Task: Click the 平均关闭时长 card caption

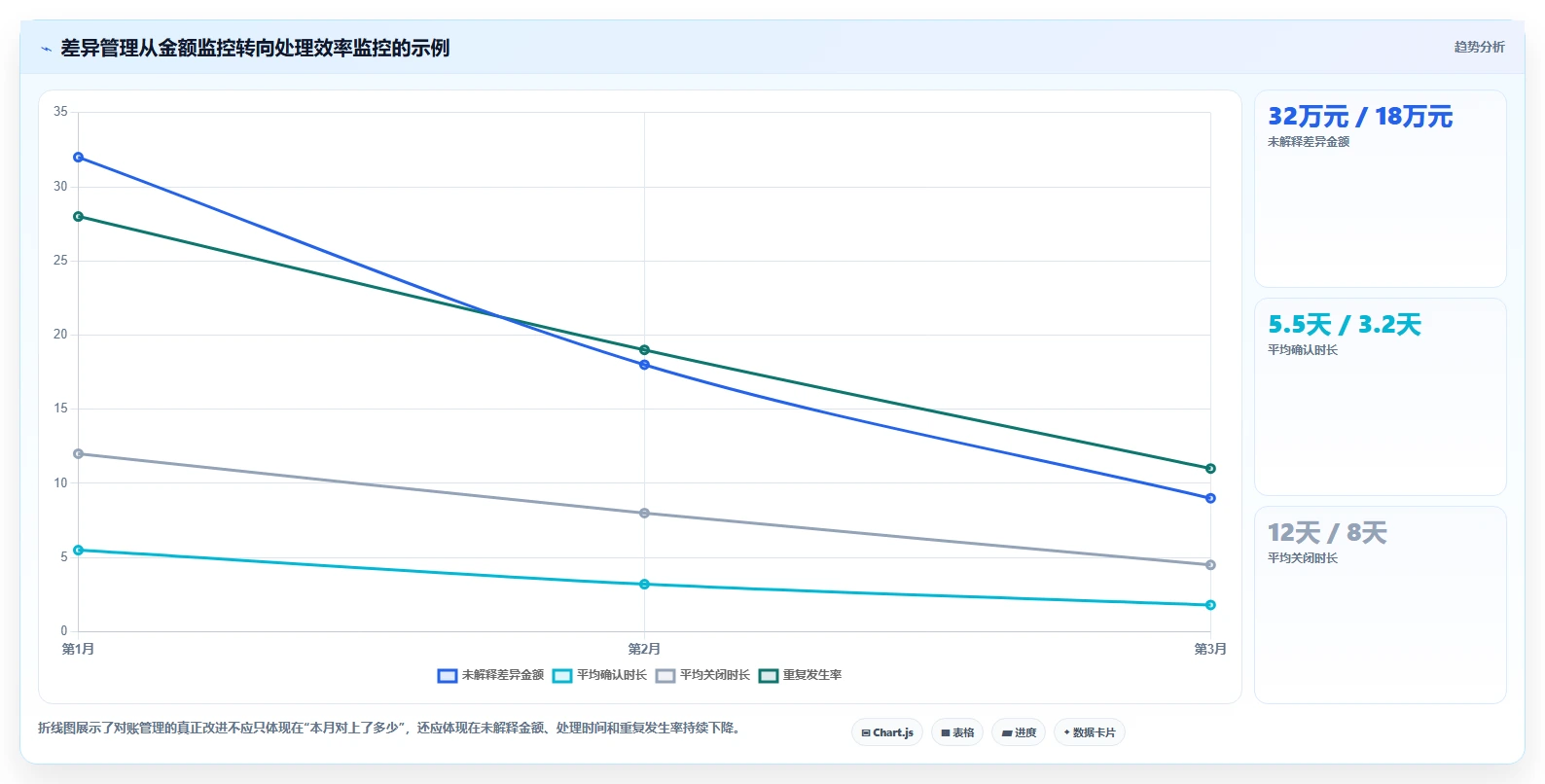Action: tap(1303, 558)
